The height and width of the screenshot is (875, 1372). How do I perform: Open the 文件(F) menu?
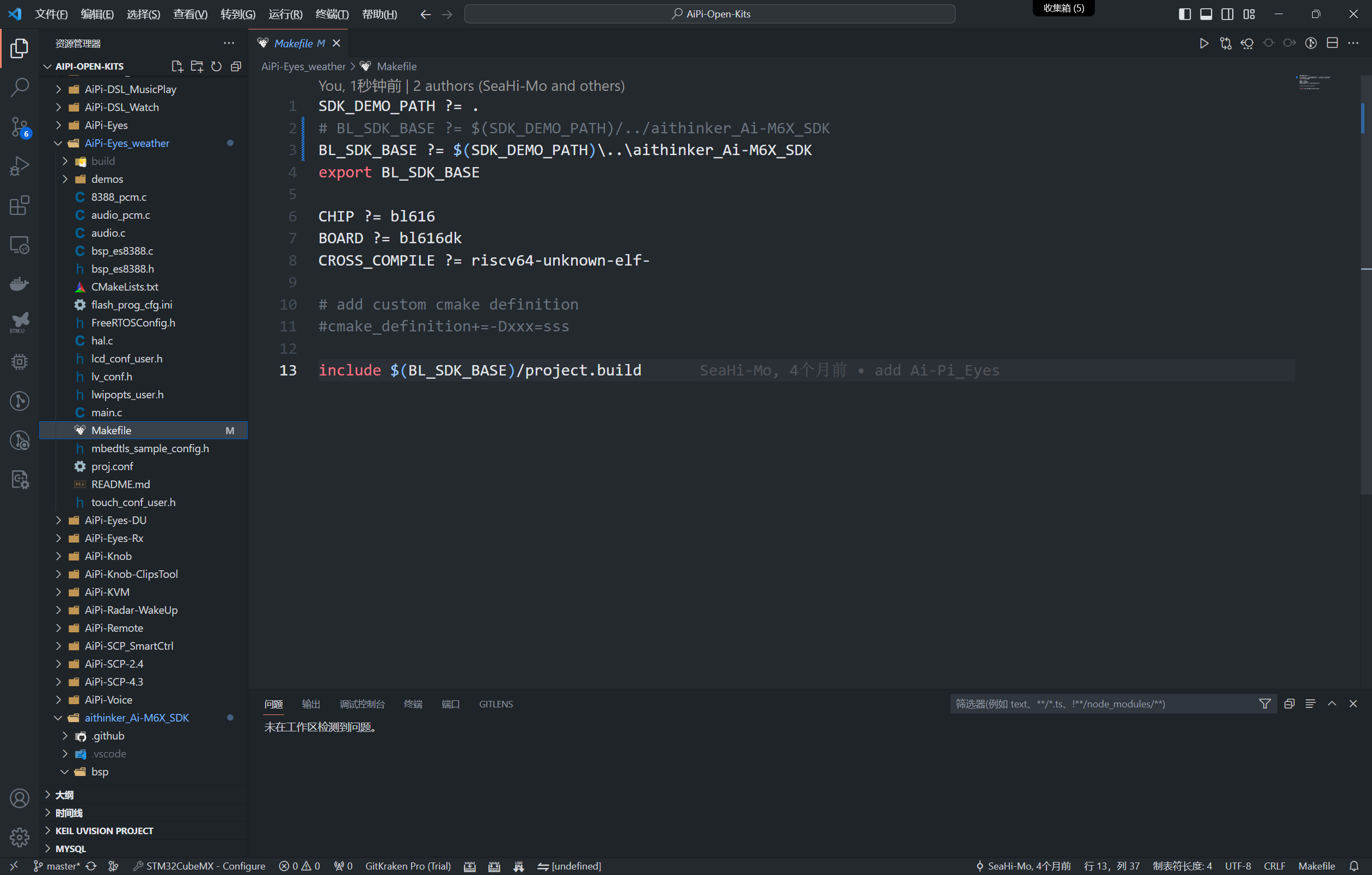[51, 14]
